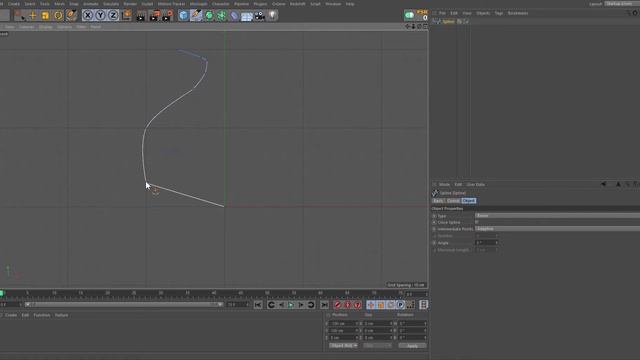Click Play Forwards in timeline
The image size is (640, 360).
click(291, 305)
